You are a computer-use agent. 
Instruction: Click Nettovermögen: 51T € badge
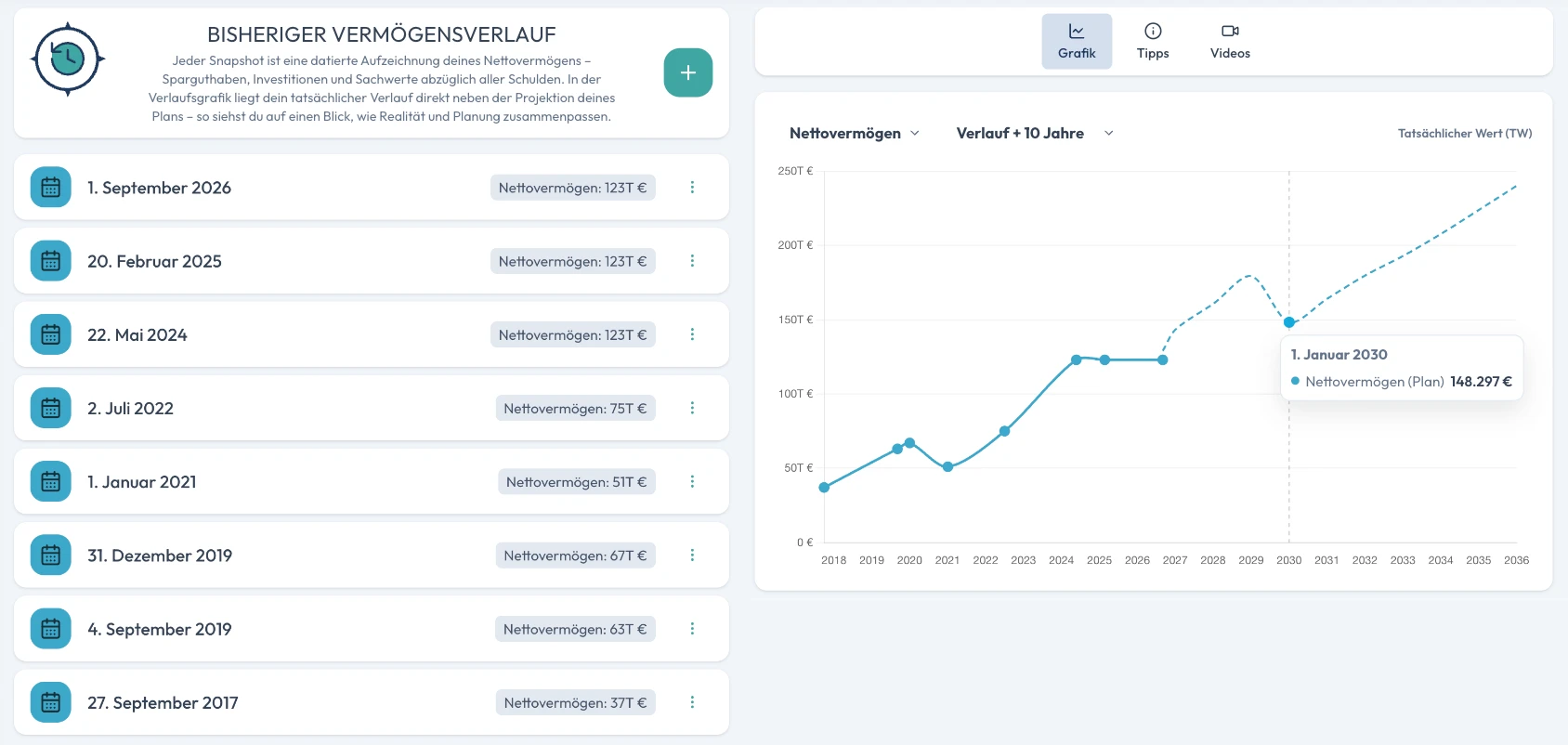(x=576, y=481)
